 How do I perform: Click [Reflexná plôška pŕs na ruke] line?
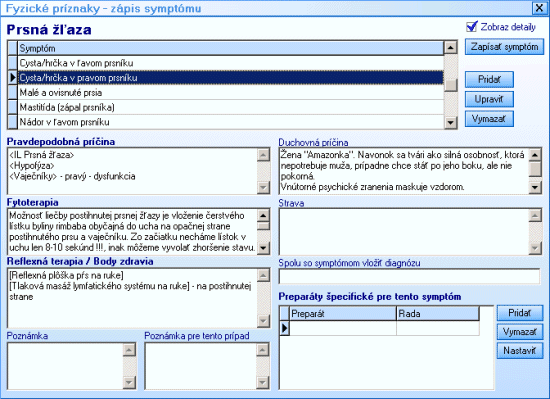click(x=66, y=275)
